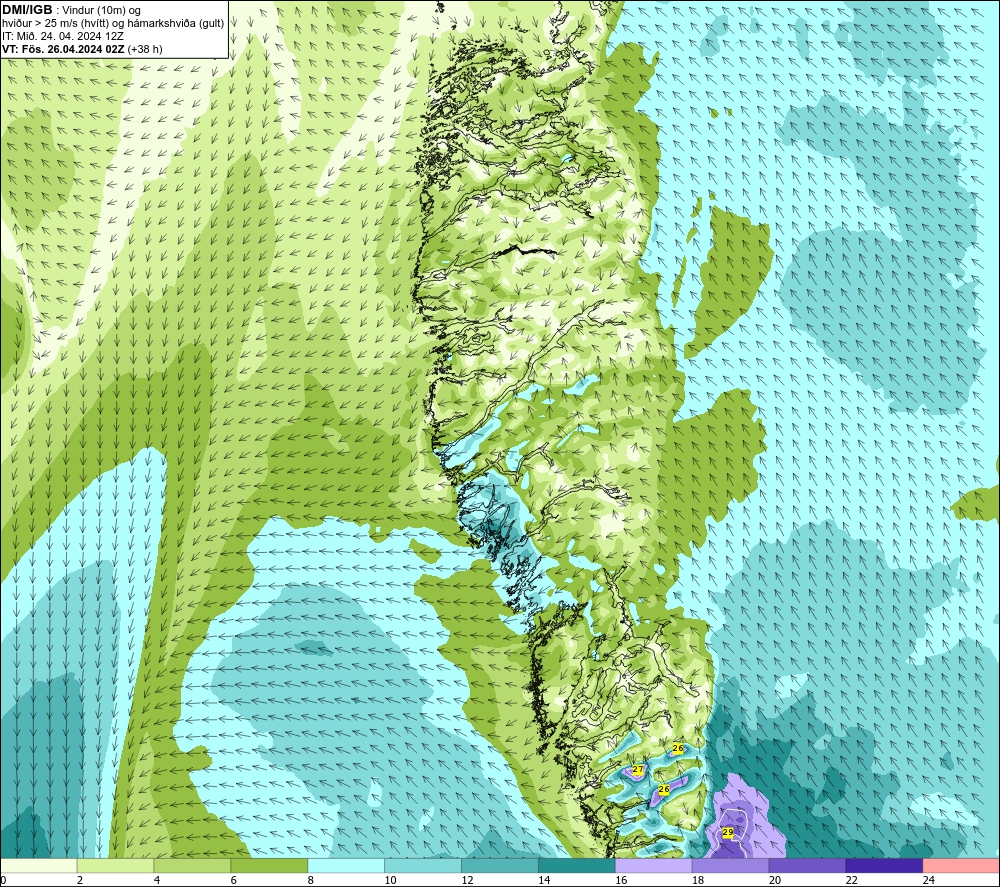Screen dimensions: 1000x887
Task: Click the scale label '2' under the color bar
Action: point(80,880)
